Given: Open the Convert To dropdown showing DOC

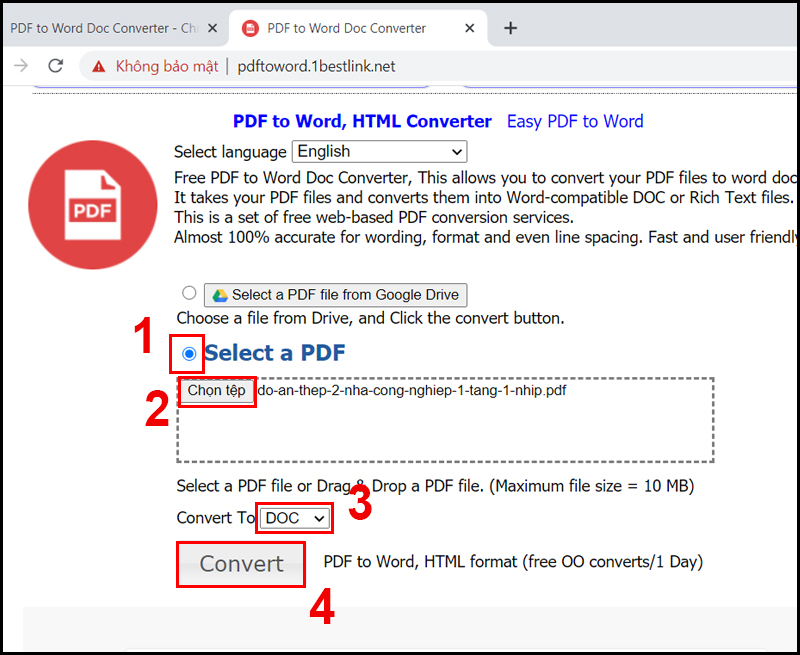Looking at the screenshot, I should coord(293,518).
